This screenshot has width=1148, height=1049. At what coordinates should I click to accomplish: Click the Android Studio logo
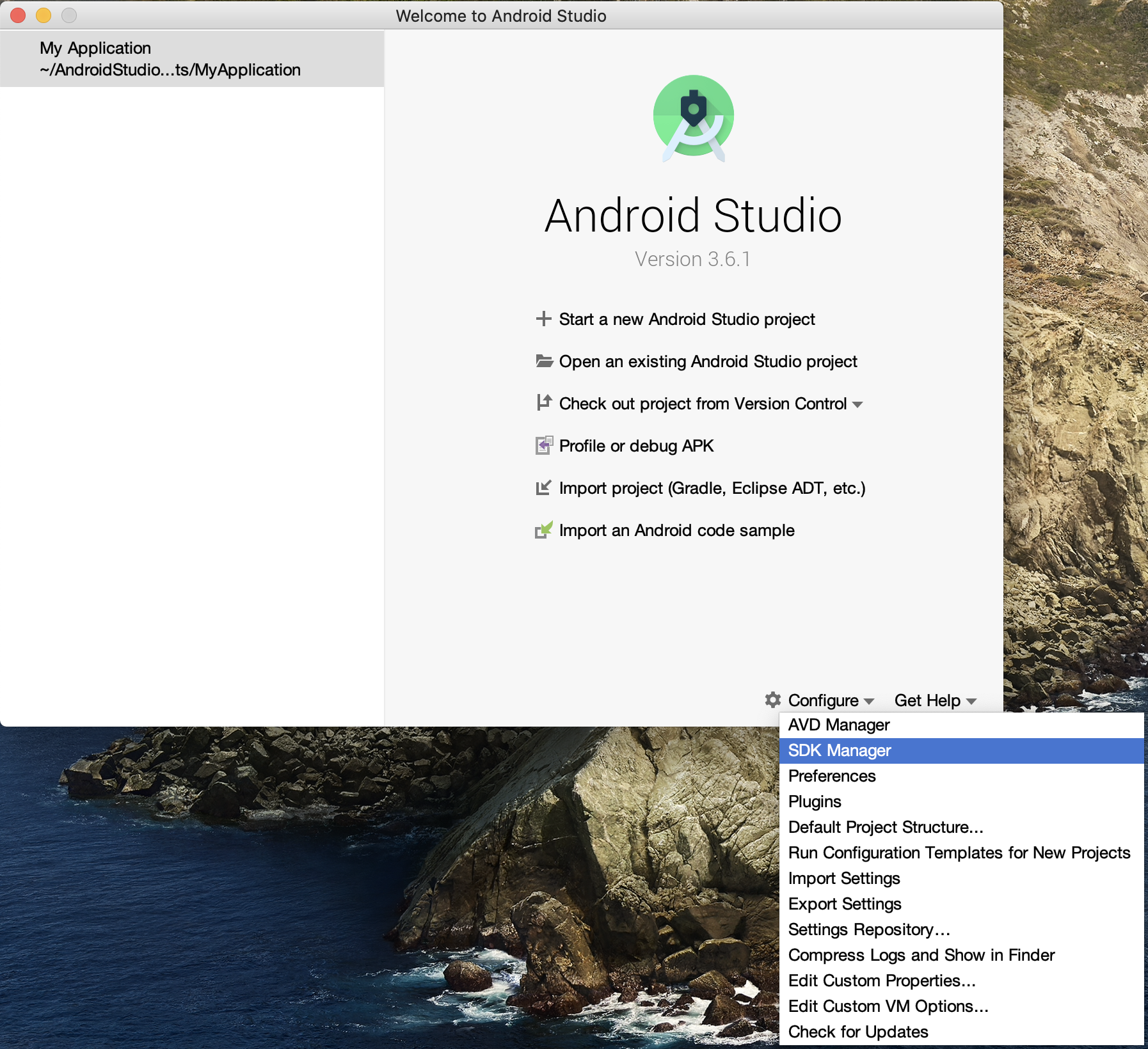tap(694, 118)
